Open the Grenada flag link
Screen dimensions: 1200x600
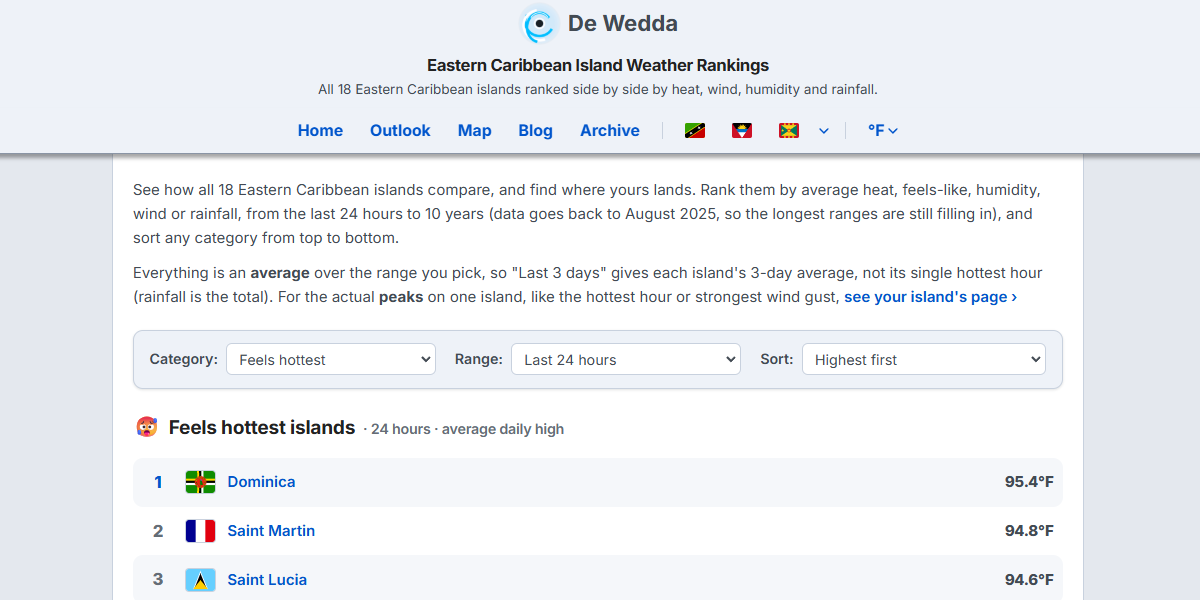(x=789, y=131)
